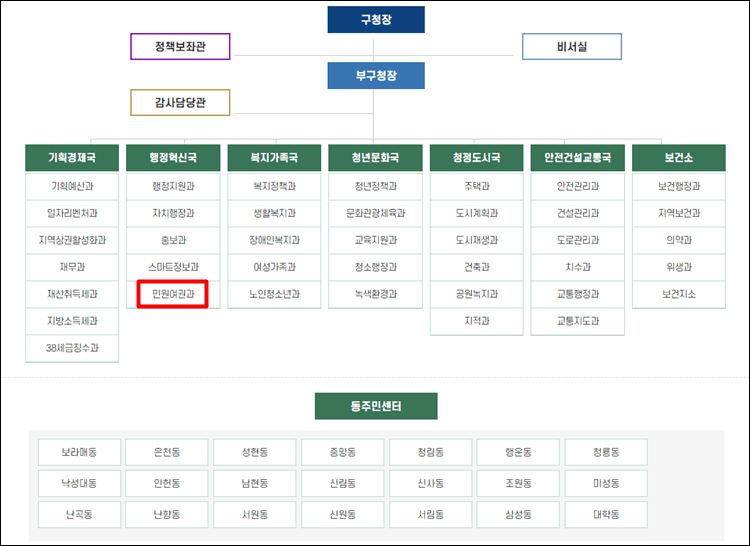Select the 보건소 header
Viewport: 750px width, 546px height.
(679, 158)
